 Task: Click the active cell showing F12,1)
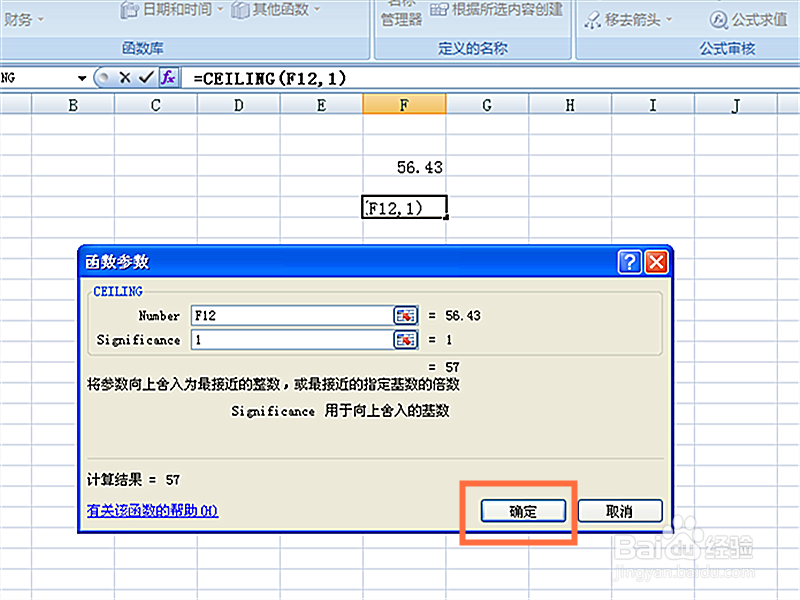pyautogui.click(x=404, y=207)
